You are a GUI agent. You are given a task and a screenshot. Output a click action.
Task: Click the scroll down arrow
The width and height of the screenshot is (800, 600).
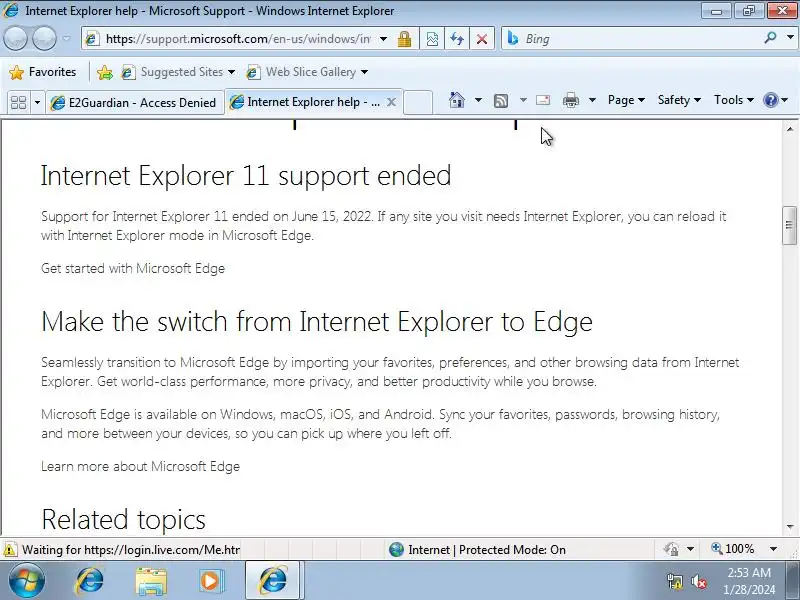790,527
